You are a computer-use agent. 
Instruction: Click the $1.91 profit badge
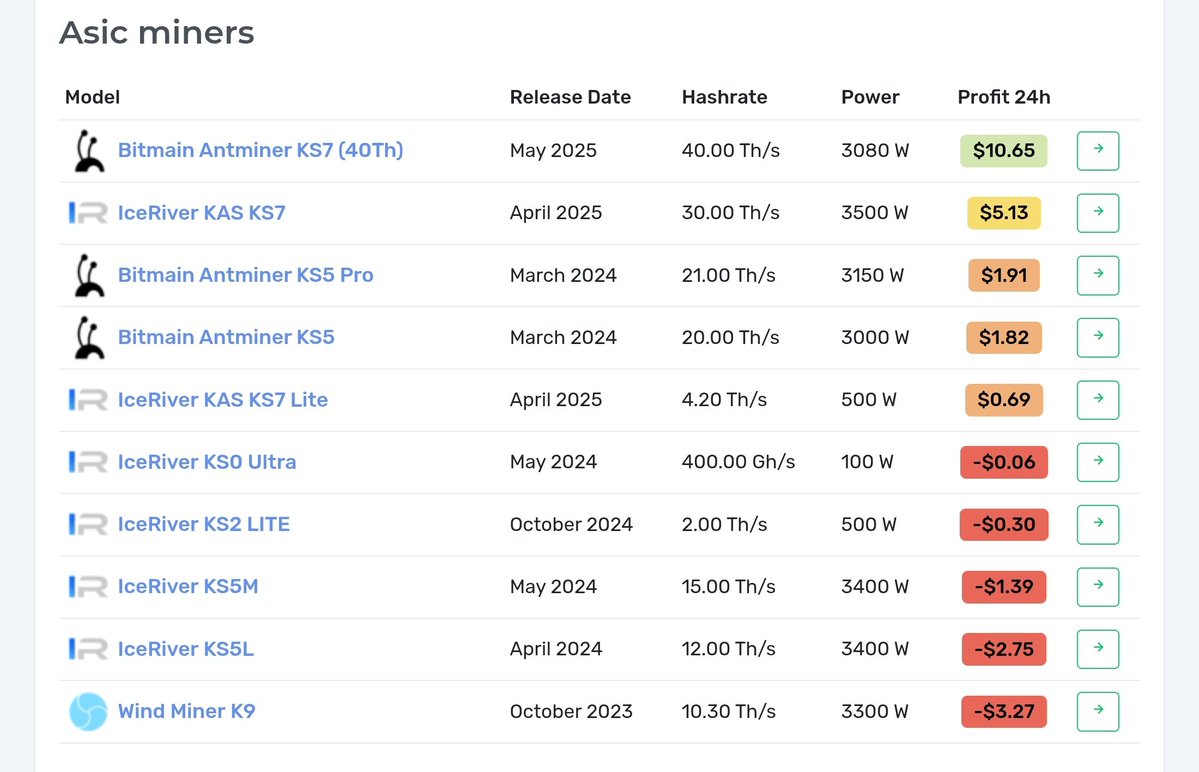pyautogui.click(x=1004, y=275)
